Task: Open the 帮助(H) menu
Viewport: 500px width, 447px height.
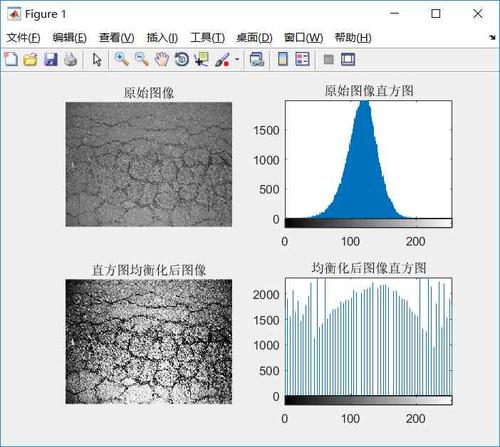Action: click(353, 38)
